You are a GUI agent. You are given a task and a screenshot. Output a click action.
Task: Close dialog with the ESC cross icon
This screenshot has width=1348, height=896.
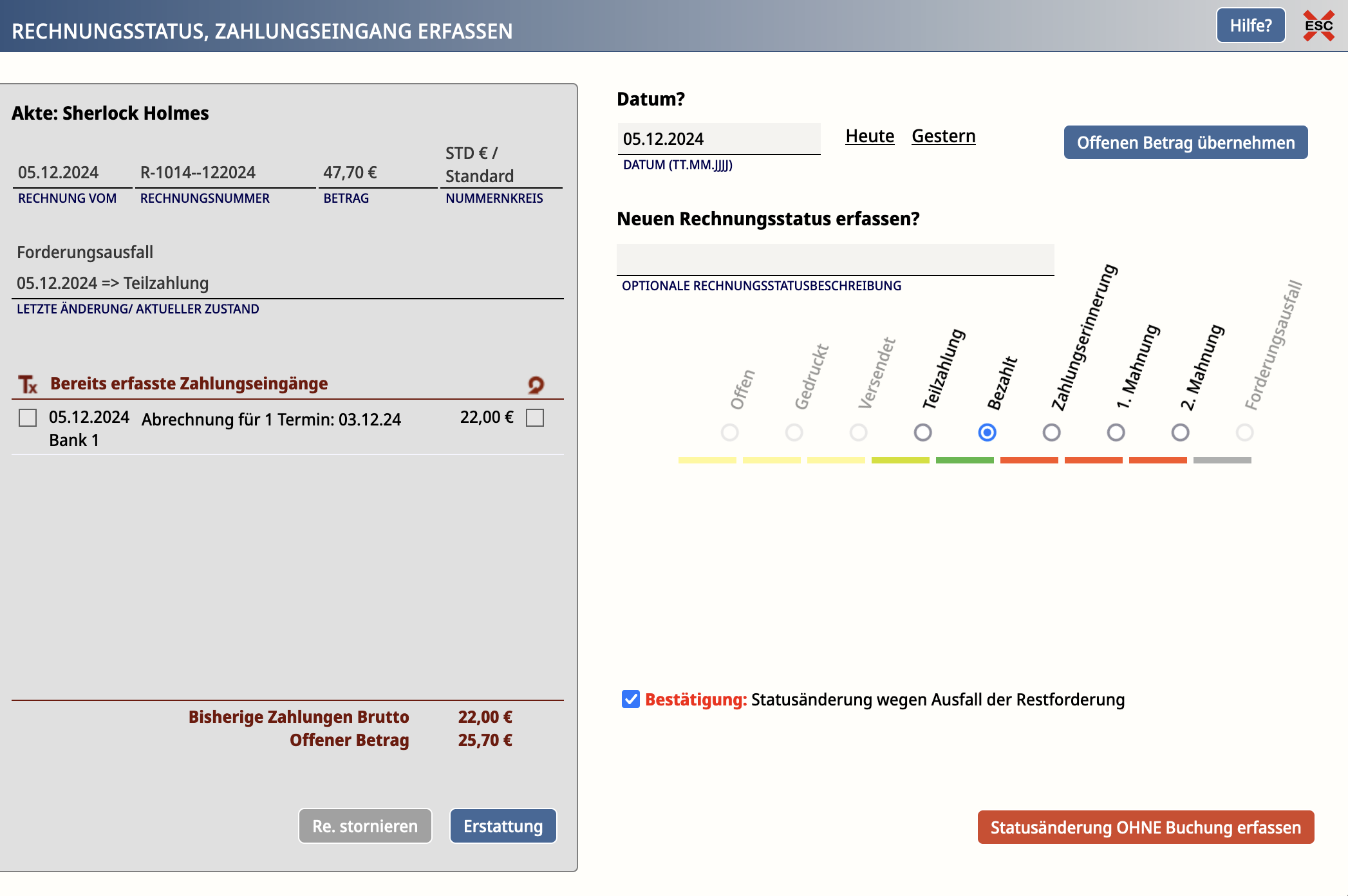click(x=1318, y=26)
